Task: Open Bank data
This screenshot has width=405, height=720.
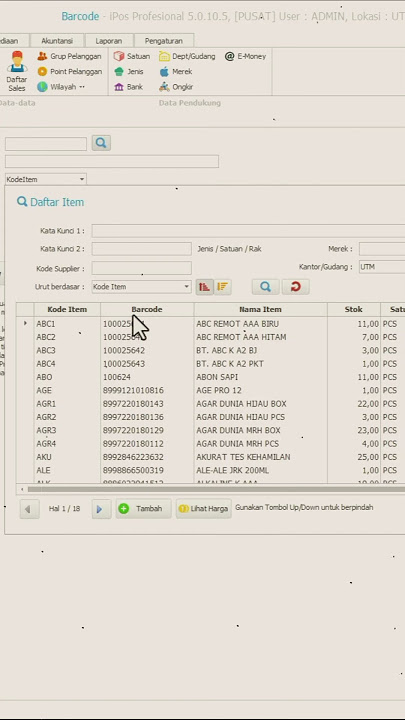Action: pyautogui.click(x=129, y=87)
